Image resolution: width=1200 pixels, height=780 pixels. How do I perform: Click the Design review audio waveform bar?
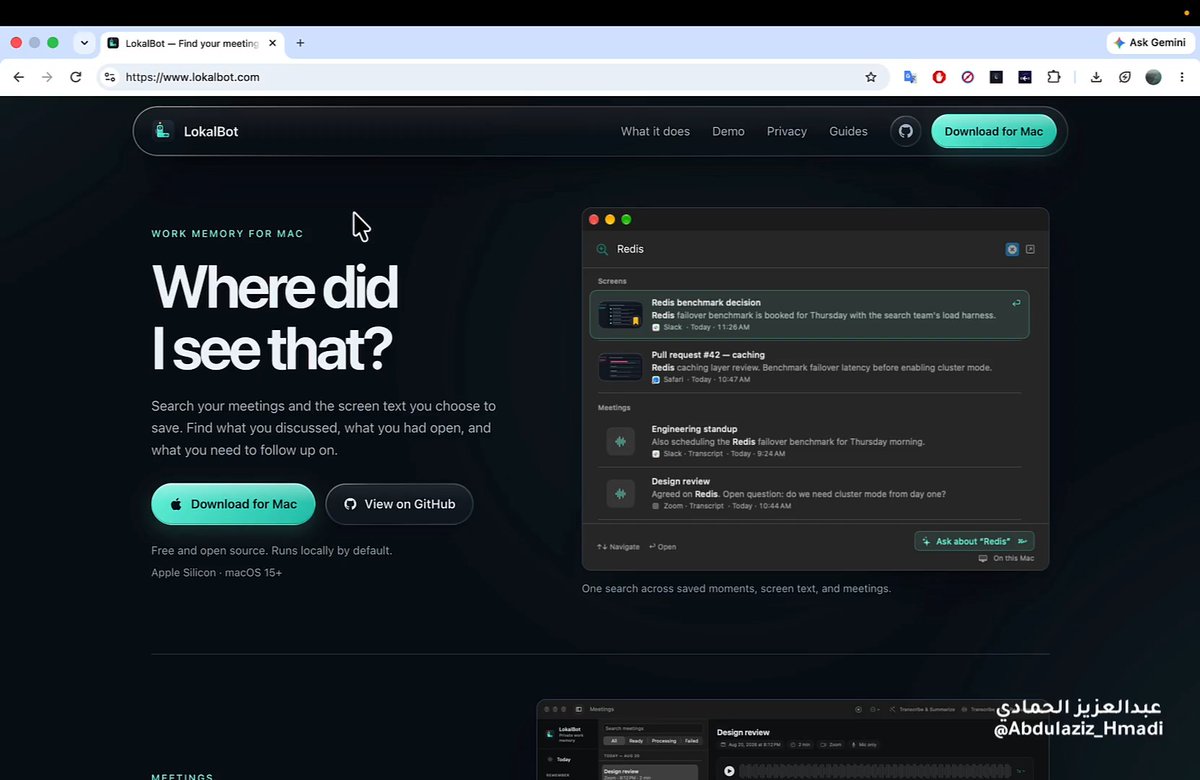pos(876,771)
